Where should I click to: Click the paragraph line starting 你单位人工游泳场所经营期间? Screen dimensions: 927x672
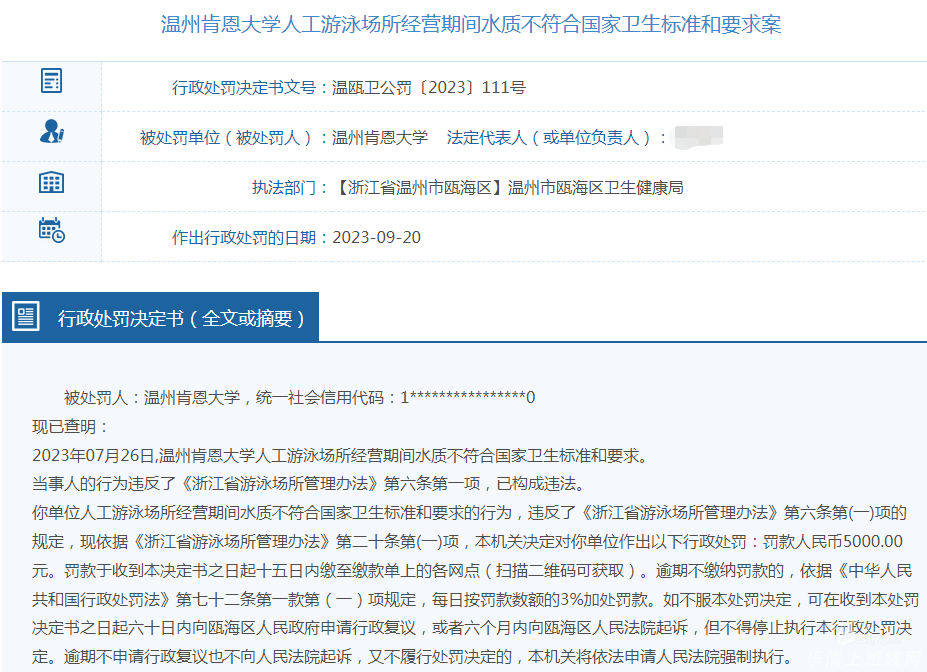pyautogui.click(x=469, y=512)
